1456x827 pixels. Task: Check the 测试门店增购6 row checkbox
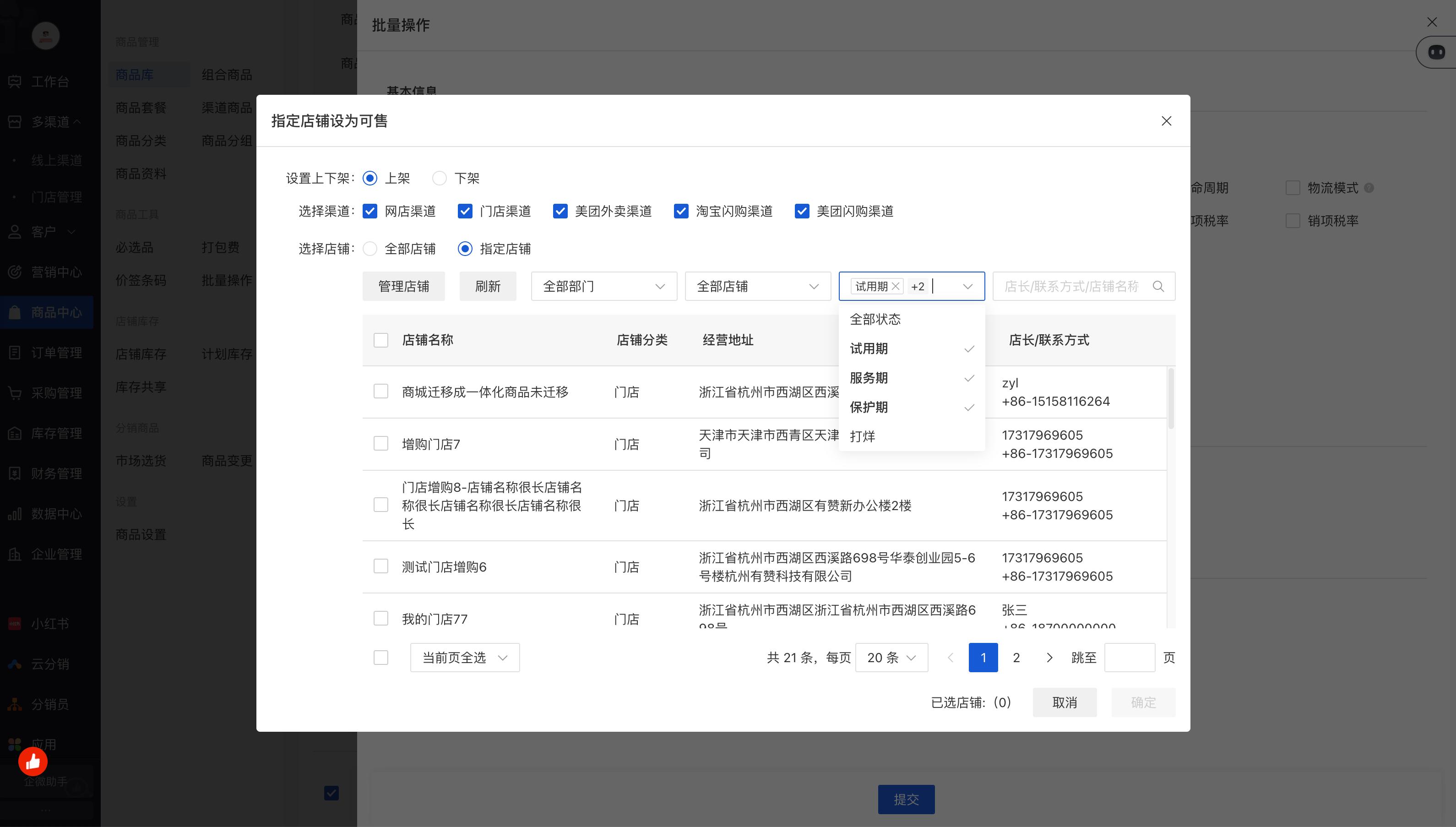[x=381, y=566]
